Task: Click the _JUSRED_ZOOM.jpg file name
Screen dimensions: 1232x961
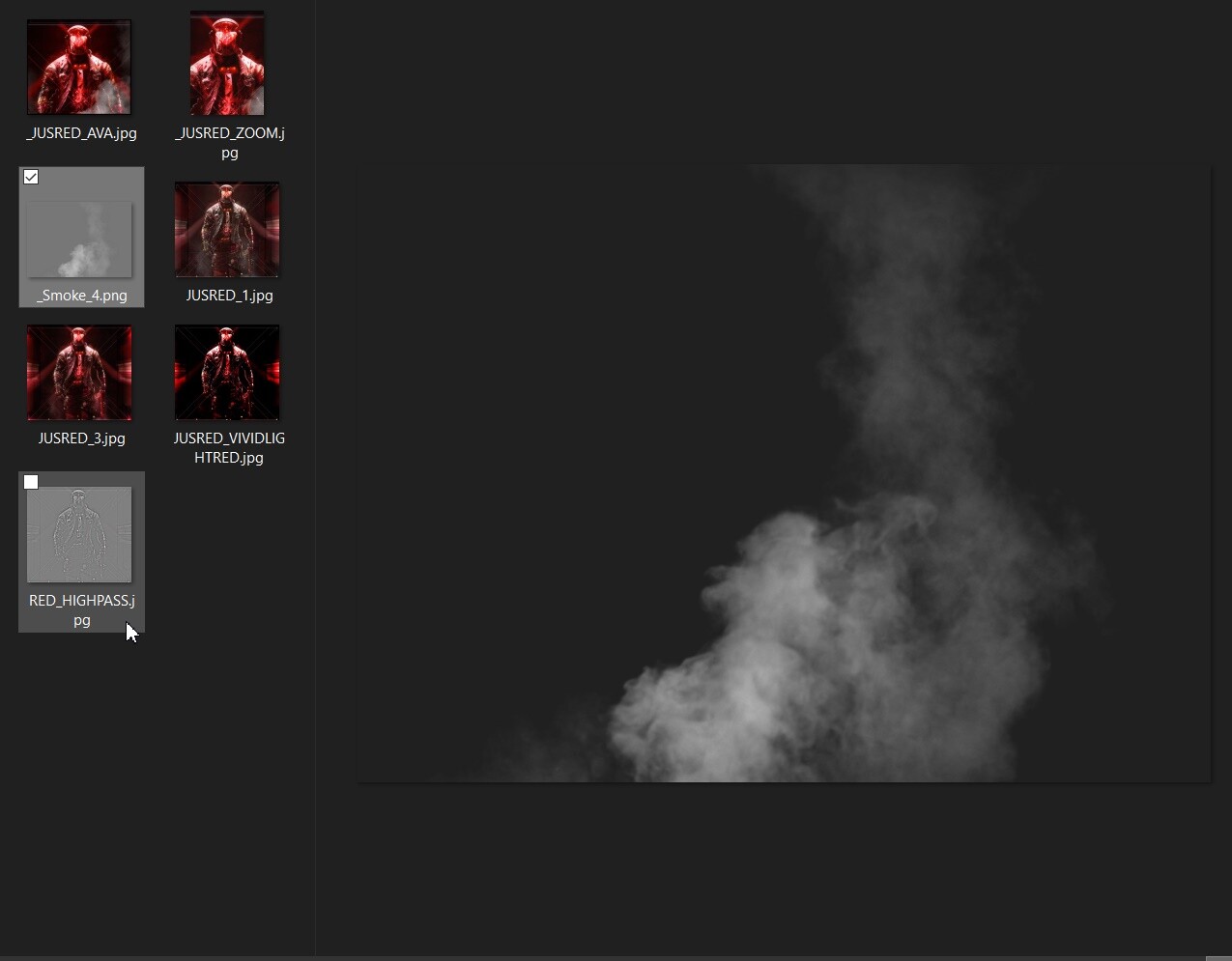Action: click(230, 143)
